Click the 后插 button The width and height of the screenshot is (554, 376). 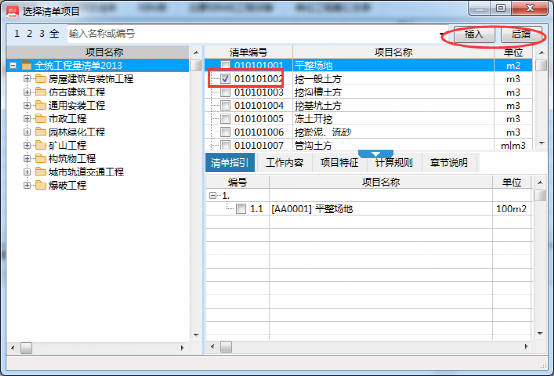coord(521,35)
